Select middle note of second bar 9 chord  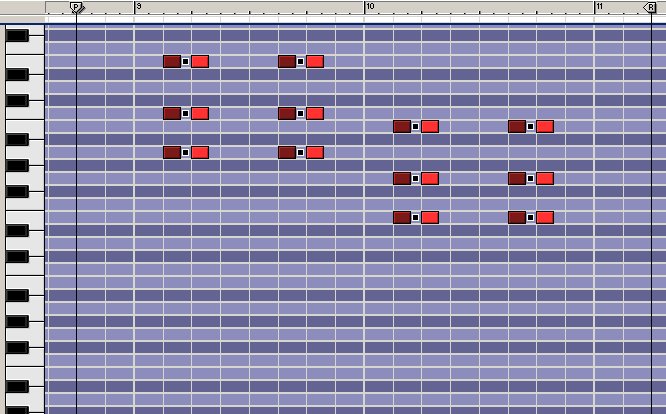287,113
